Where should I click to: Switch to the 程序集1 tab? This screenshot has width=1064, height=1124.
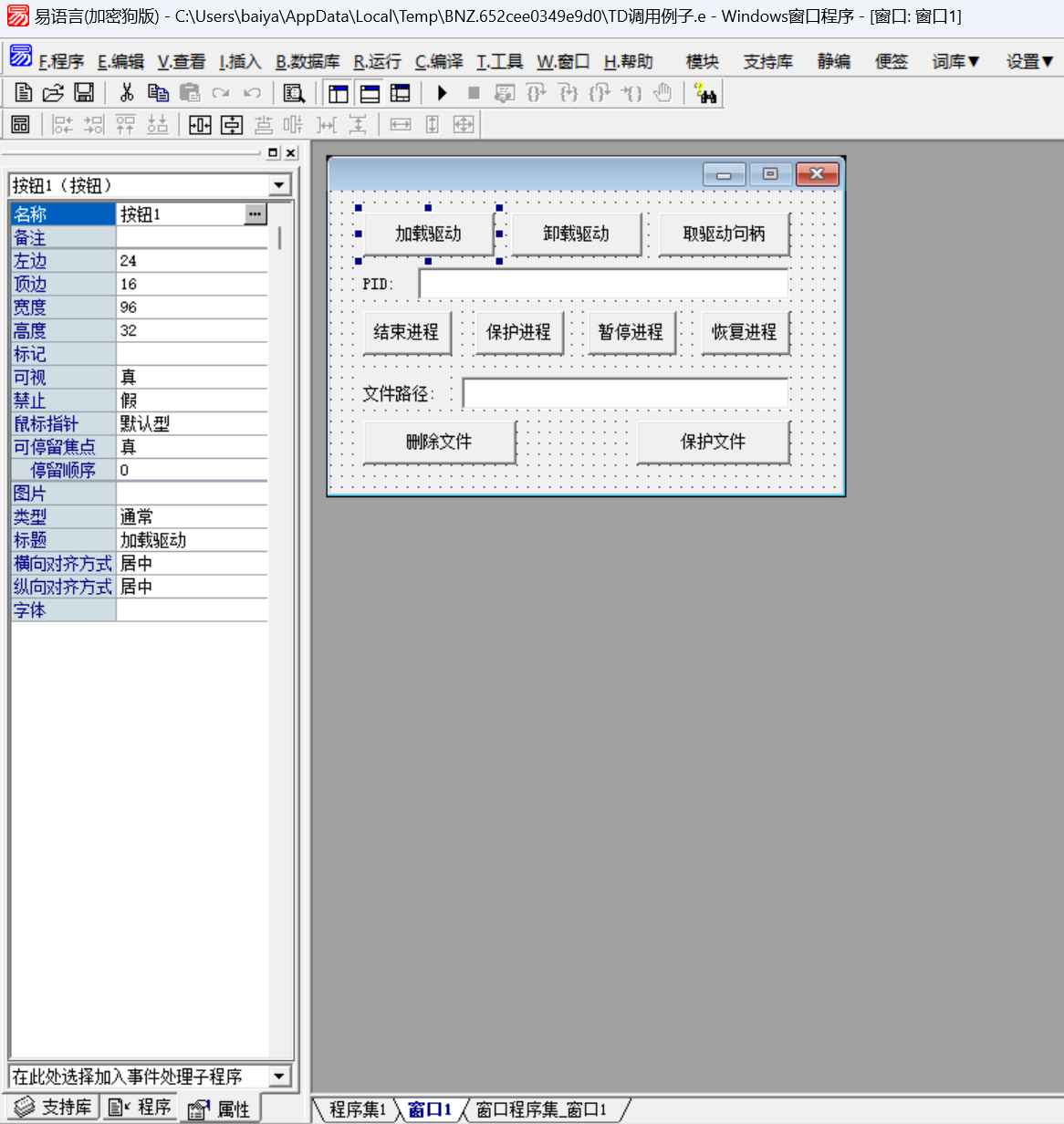358,1109
